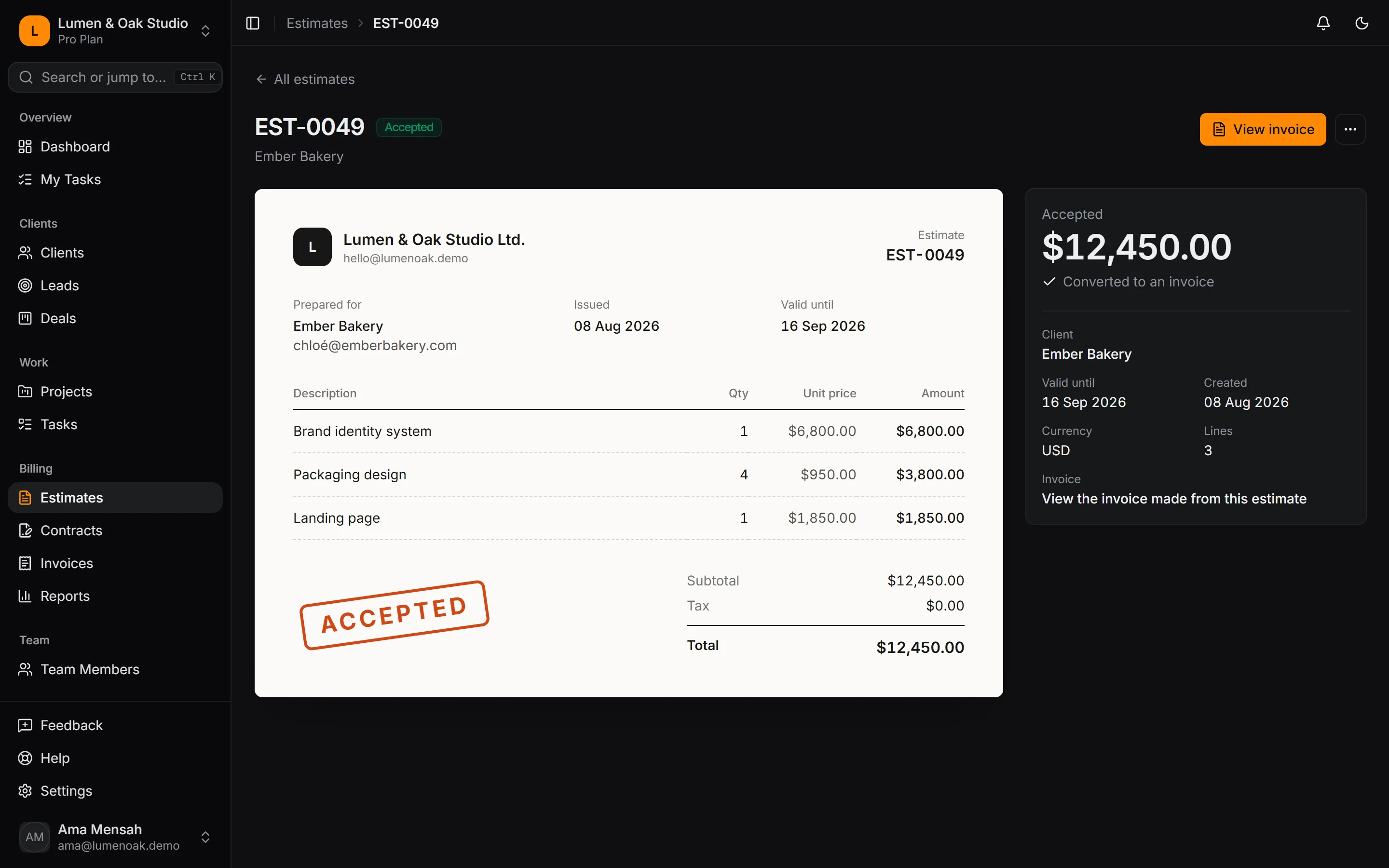The image size is (1389, 868).
Task: Click the View invoice button
Action: [x=1262, y=129]
